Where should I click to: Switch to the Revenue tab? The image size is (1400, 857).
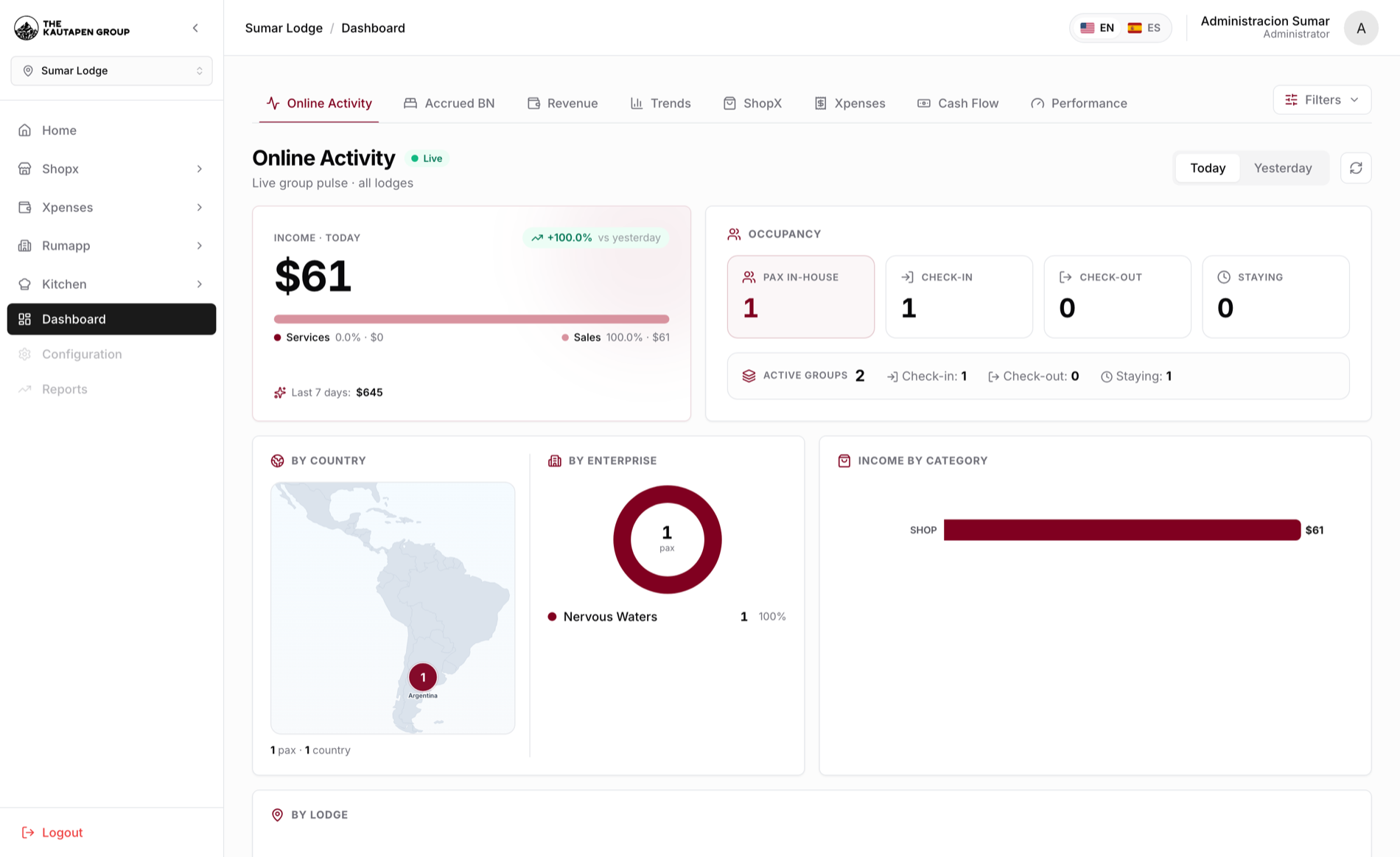pyautogui.click(x=563, y=103)
